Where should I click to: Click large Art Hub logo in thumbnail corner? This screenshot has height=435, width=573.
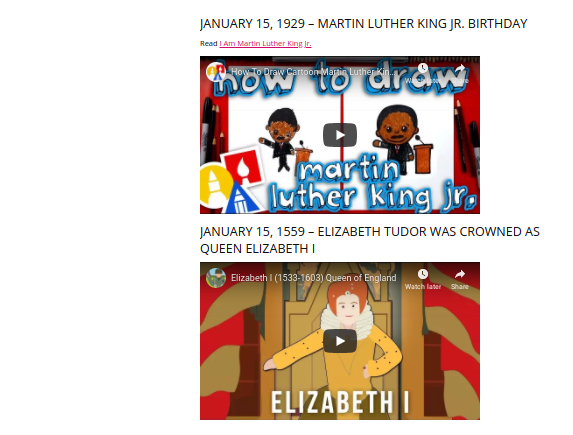pos(232,183)
